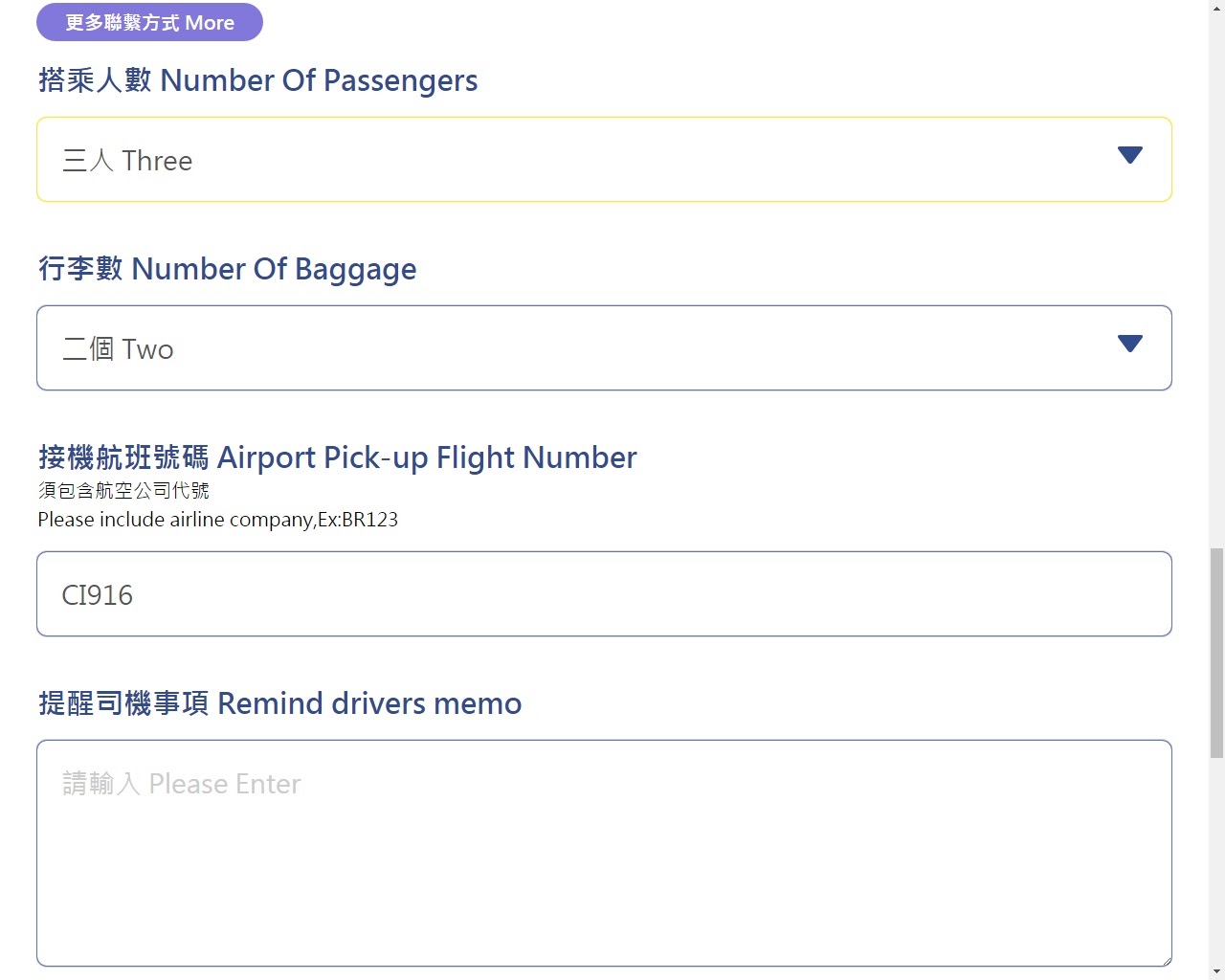Expand the Number Of Baggage dropdown showing Two
The width and height of the screenshot is (1225, 980).
574,348
